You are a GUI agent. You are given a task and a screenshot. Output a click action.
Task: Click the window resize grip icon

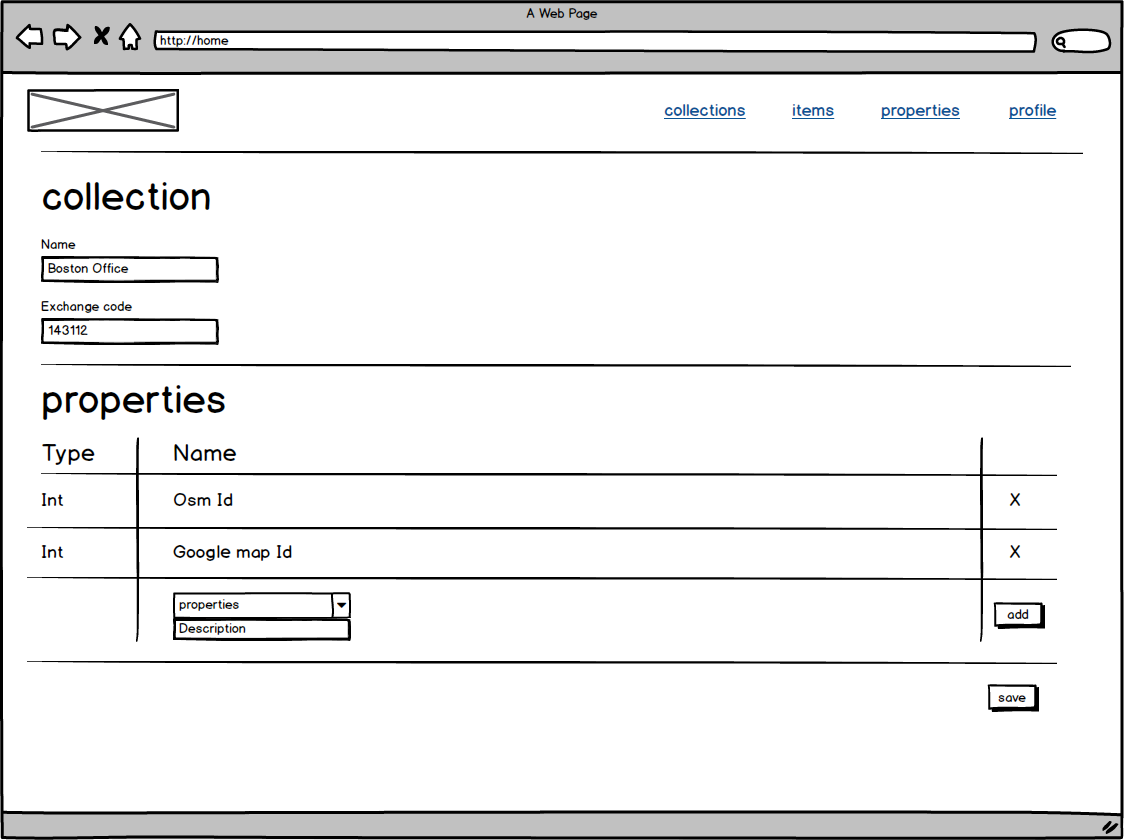click(1110, 826)
